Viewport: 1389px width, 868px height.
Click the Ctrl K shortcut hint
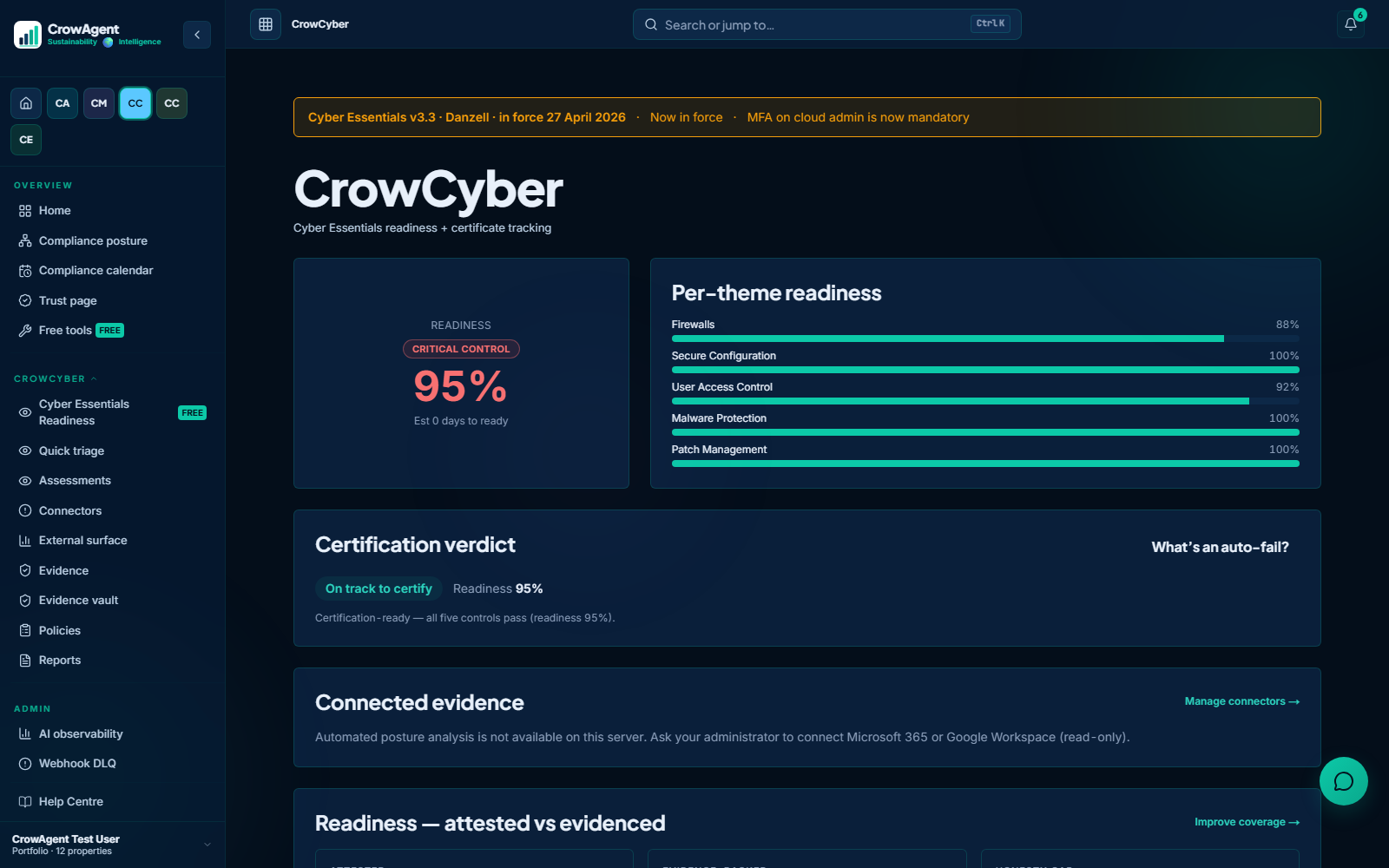[x=991, y=24]
